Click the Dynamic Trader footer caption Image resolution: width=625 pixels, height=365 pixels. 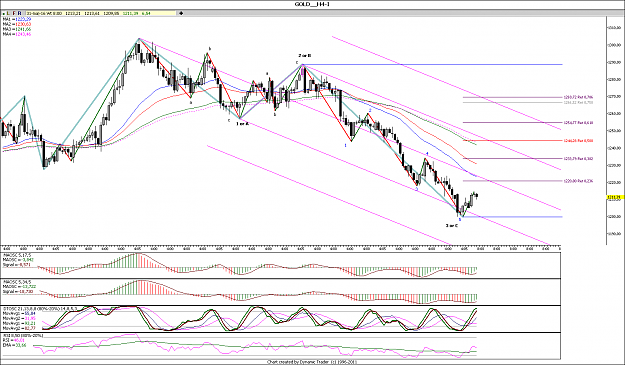click(x=312, y=362)
